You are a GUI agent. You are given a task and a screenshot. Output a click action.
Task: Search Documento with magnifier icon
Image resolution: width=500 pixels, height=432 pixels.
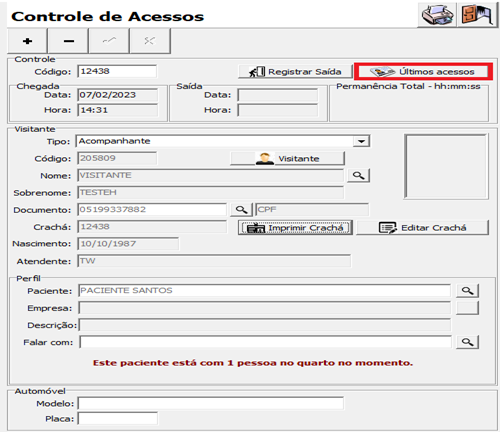point(241,210)
